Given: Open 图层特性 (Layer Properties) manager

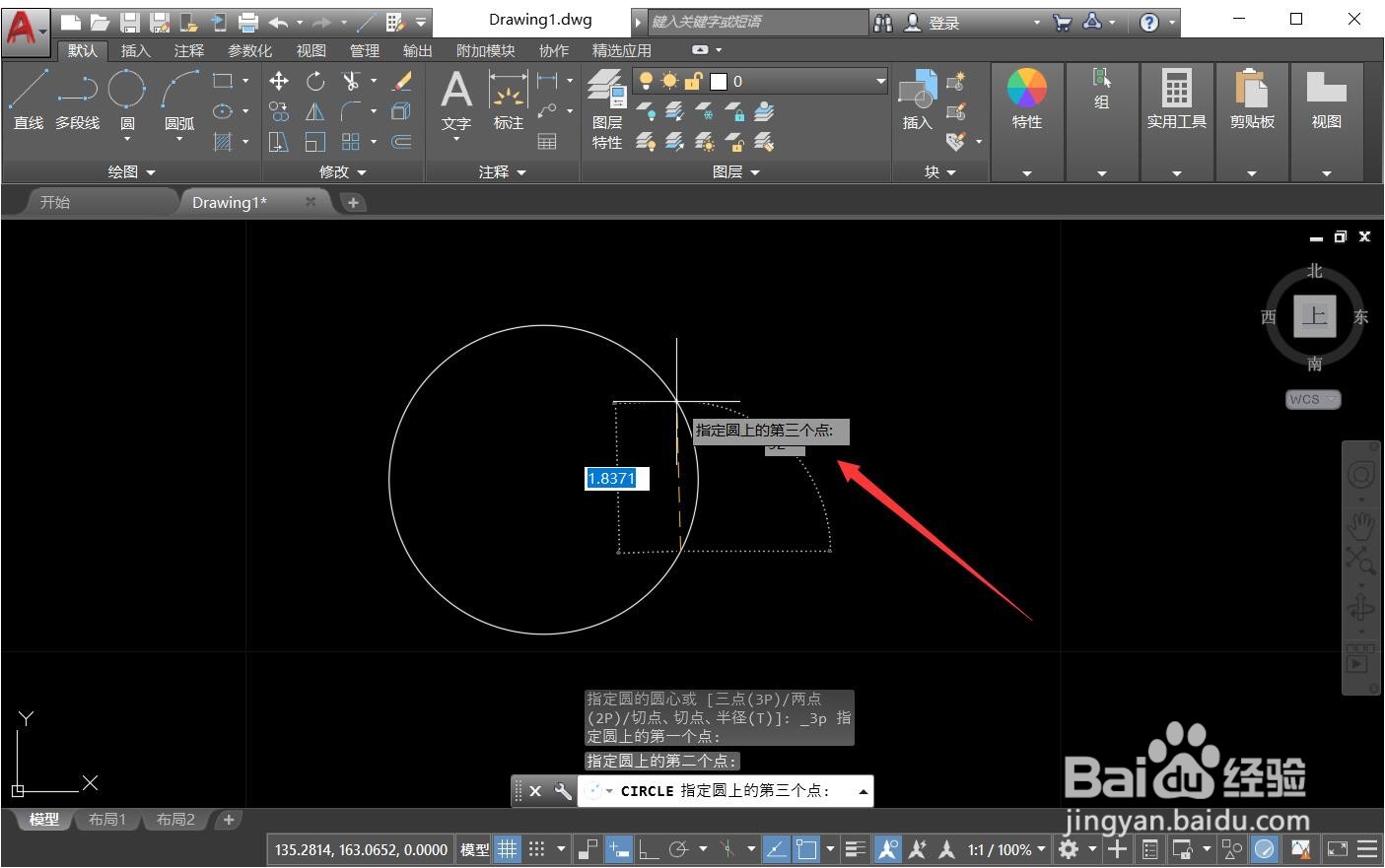Looking at the screenshot, I should click(607, 110).
